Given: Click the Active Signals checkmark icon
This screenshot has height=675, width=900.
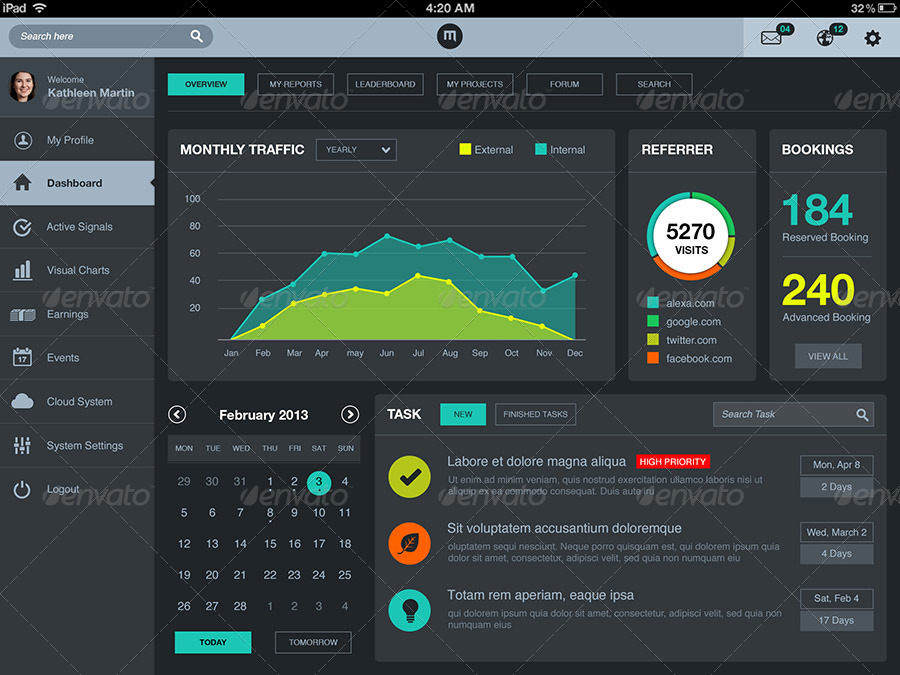Looking at the screenshot, I should 22,227.
